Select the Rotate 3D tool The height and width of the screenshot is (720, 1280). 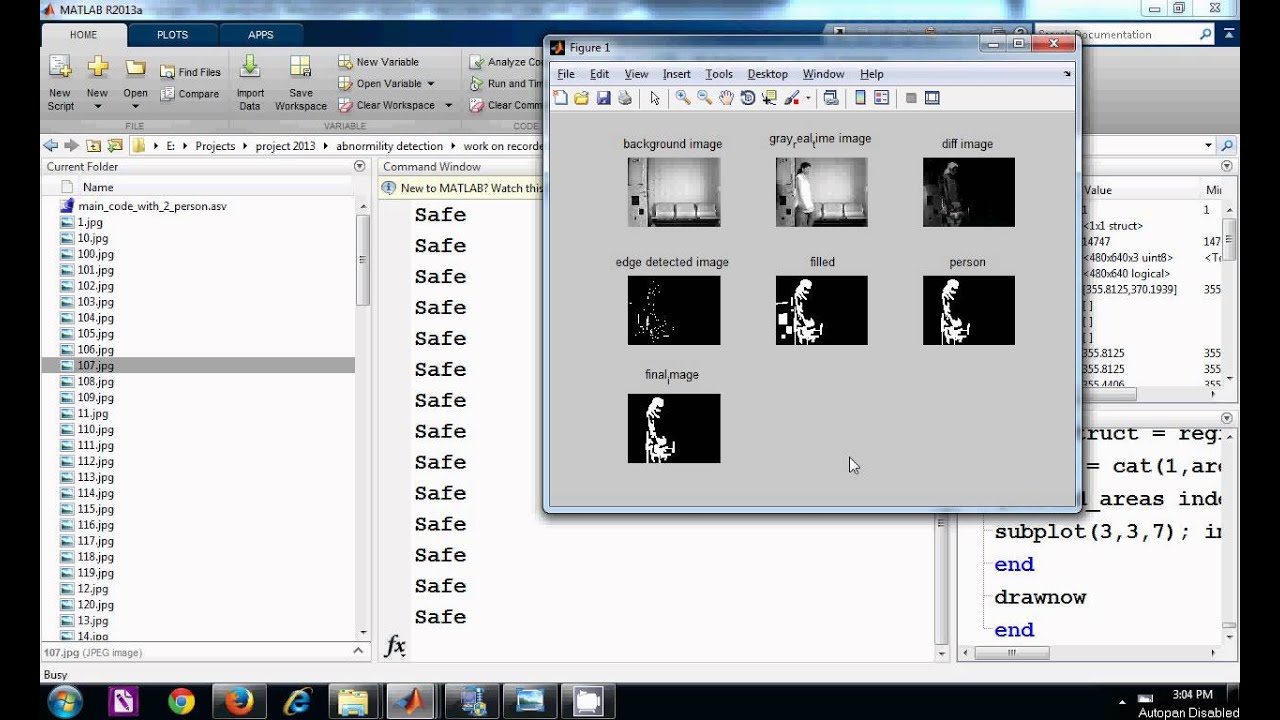[x=747, y=98]
